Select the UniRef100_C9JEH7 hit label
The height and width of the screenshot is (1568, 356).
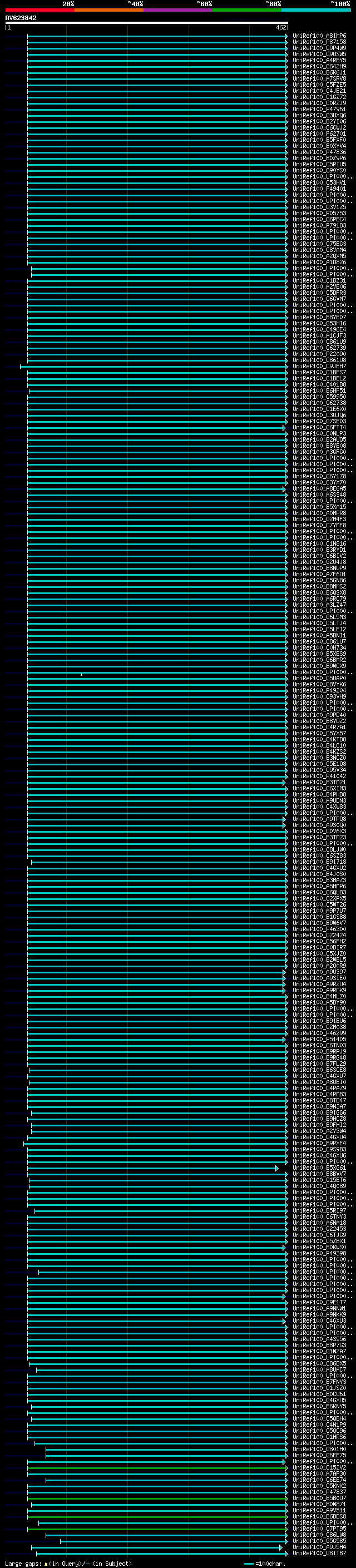[x=319, y=367]
